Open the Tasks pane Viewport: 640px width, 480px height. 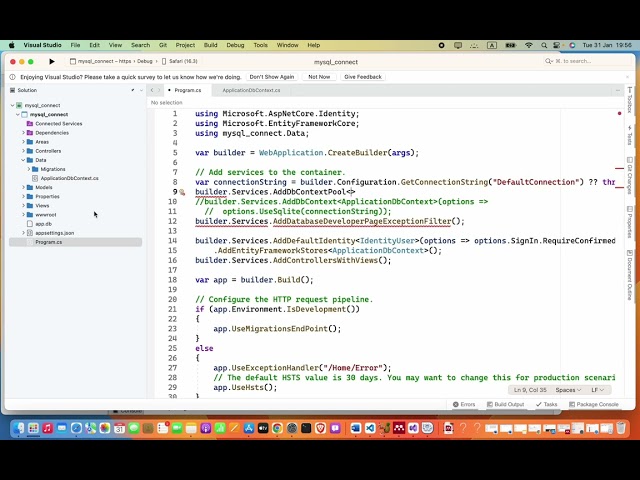[547, 404]
